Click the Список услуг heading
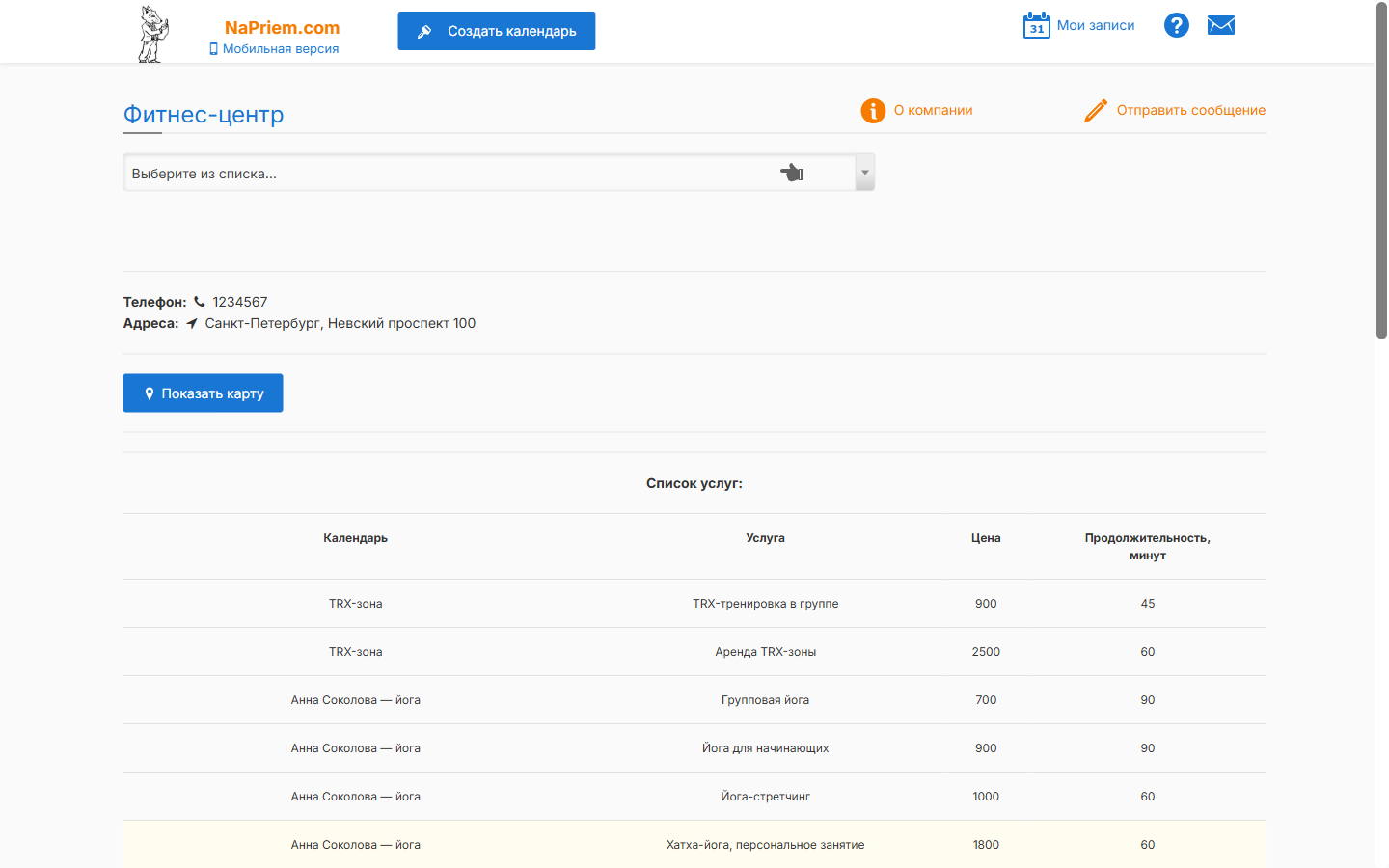The height and width of the screenshot is (868, 1389). 694,483
